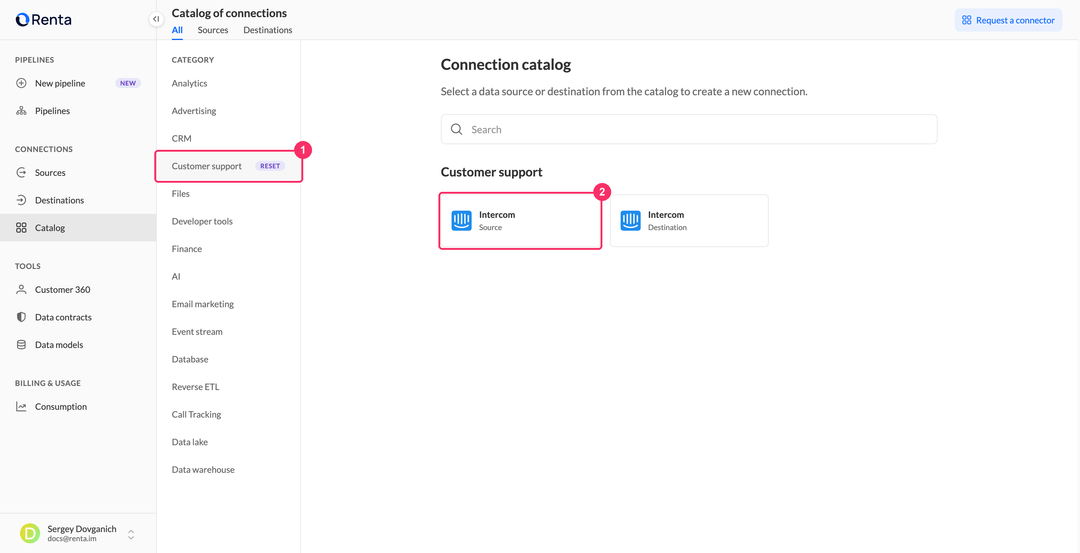Switch to the Sources tab
This screenshot has height=553, width=1080.
pos(213,30)
